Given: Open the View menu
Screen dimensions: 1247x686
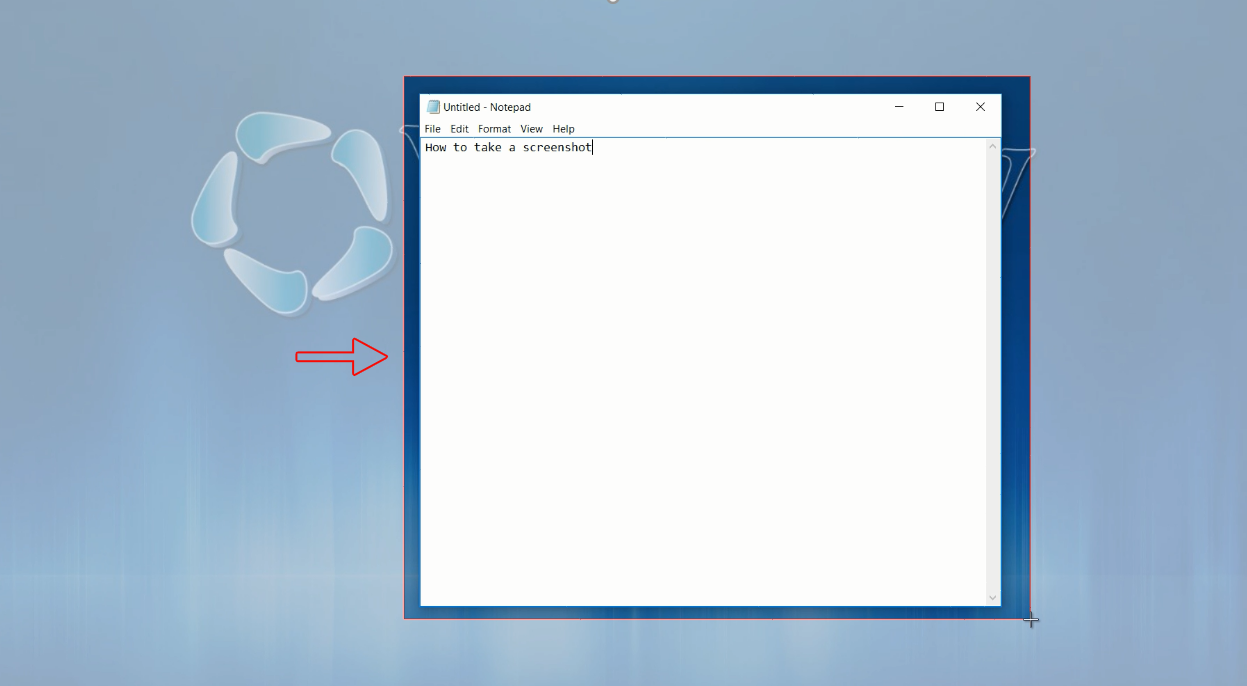Looking at the screenshot, I should (x=531, y=129).
